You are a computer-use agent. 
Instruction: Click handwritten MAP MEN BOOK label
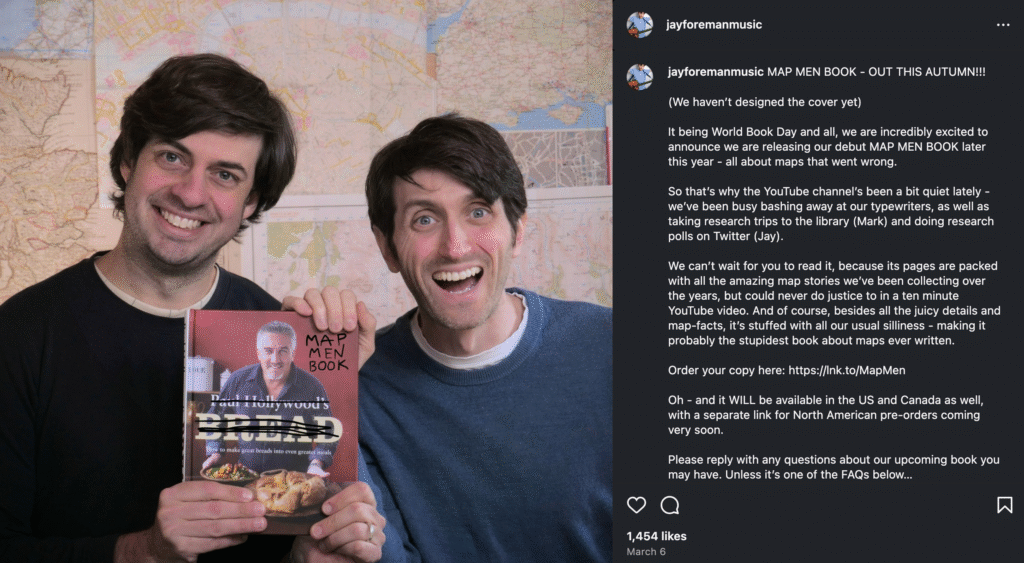327,353
